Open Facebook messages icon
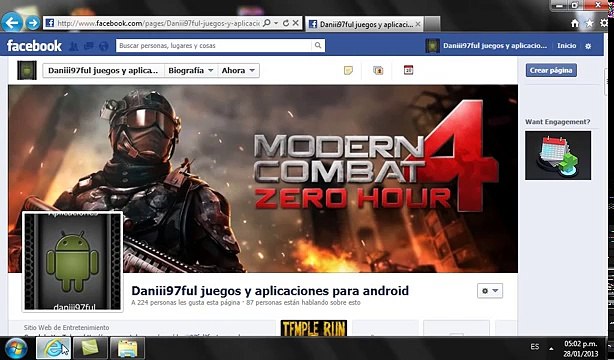614x360 pixels. pos(88,46)
